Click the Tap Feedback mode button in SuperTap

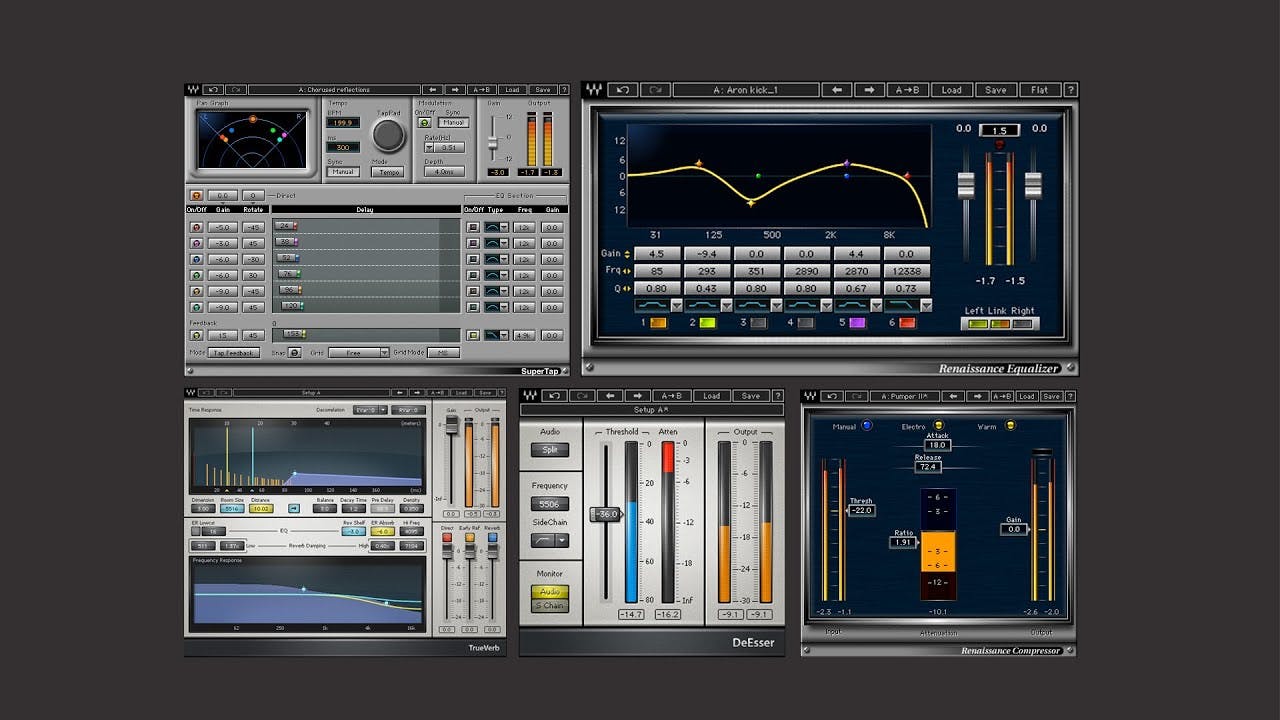[x=234, y=353]
